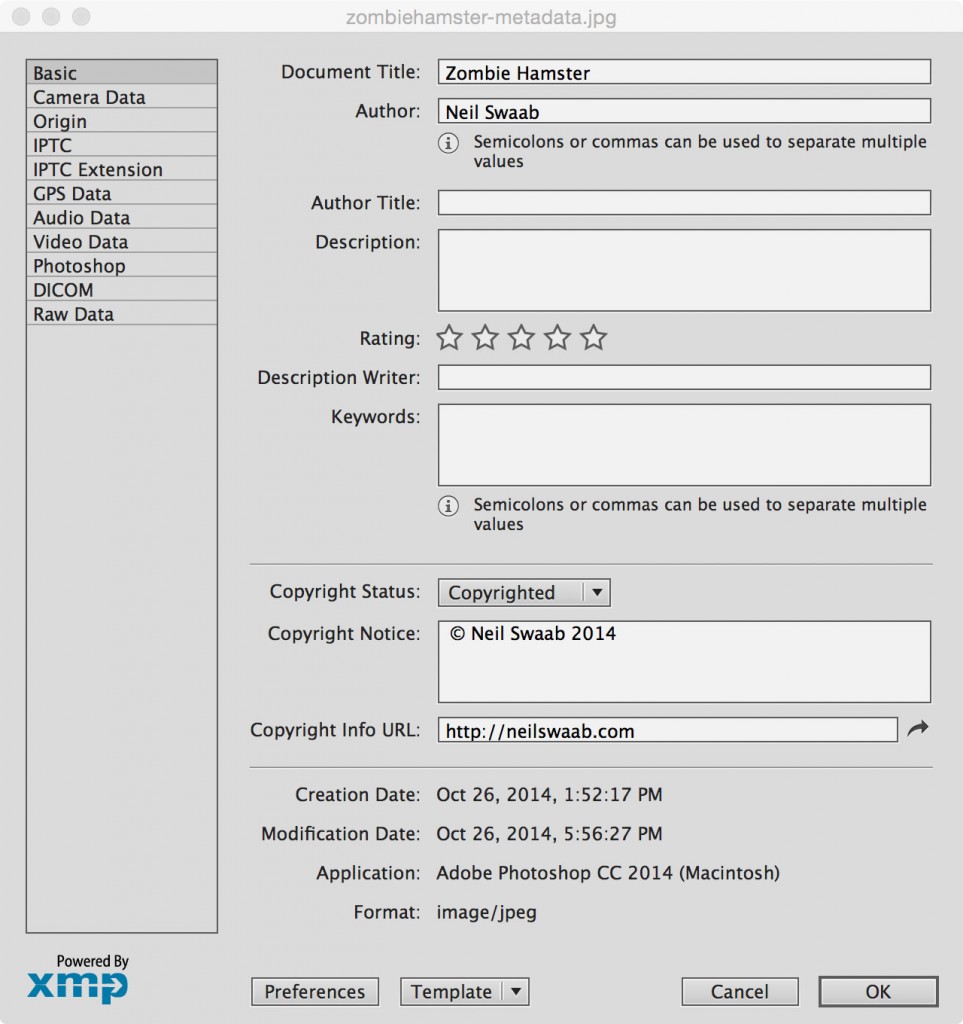Set rating to five stars
Screen dimensions: 963x1024
(x=593, y=338)
